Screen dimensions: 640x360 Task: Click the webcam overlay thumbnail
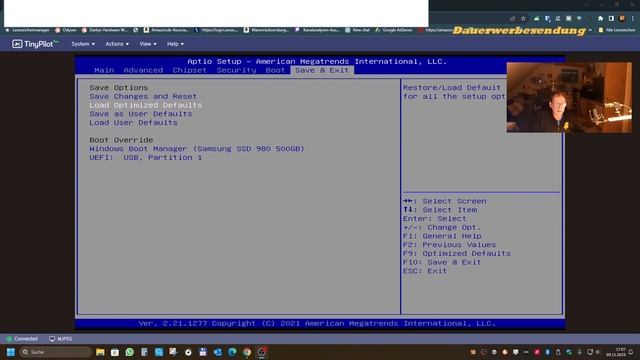pos(569,97)
